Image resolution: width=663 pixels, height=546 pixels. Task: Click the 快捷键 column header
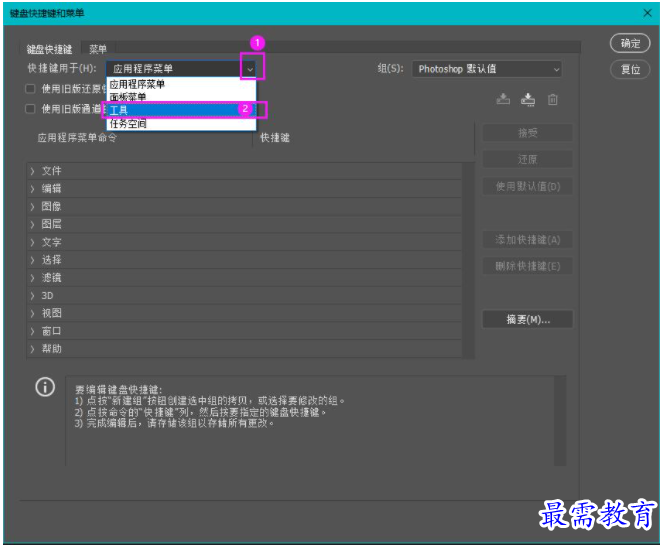pos(275,137)
